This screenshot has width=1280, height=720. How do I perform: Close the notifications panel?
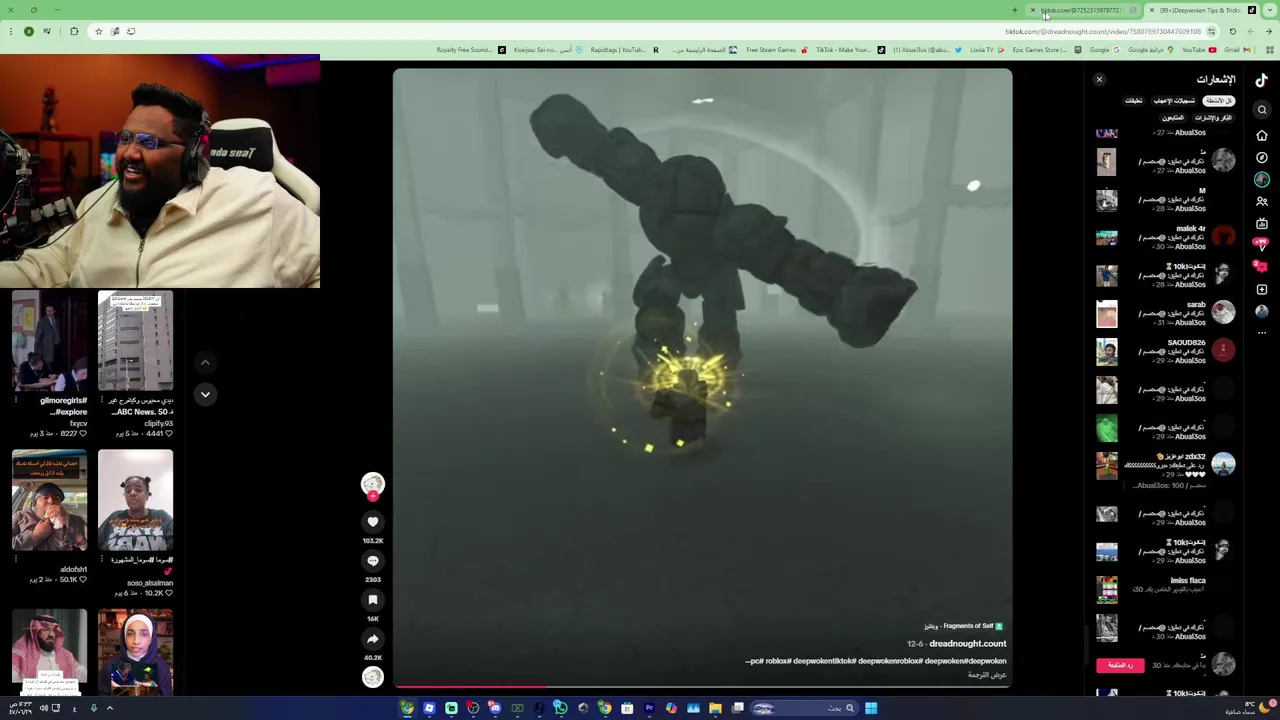coord(1099,79)
